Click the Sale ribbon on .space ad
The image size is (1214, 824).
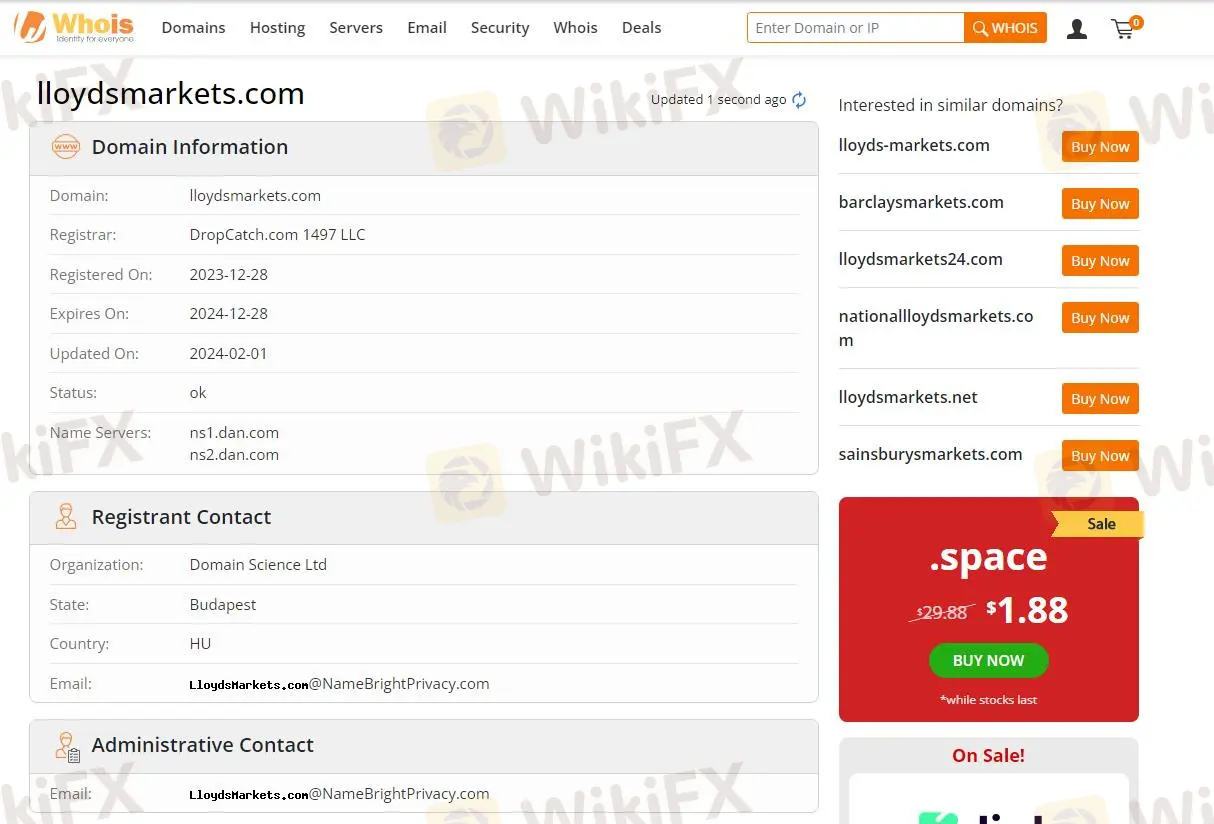pyautogui.click(x=1099, y=524)
